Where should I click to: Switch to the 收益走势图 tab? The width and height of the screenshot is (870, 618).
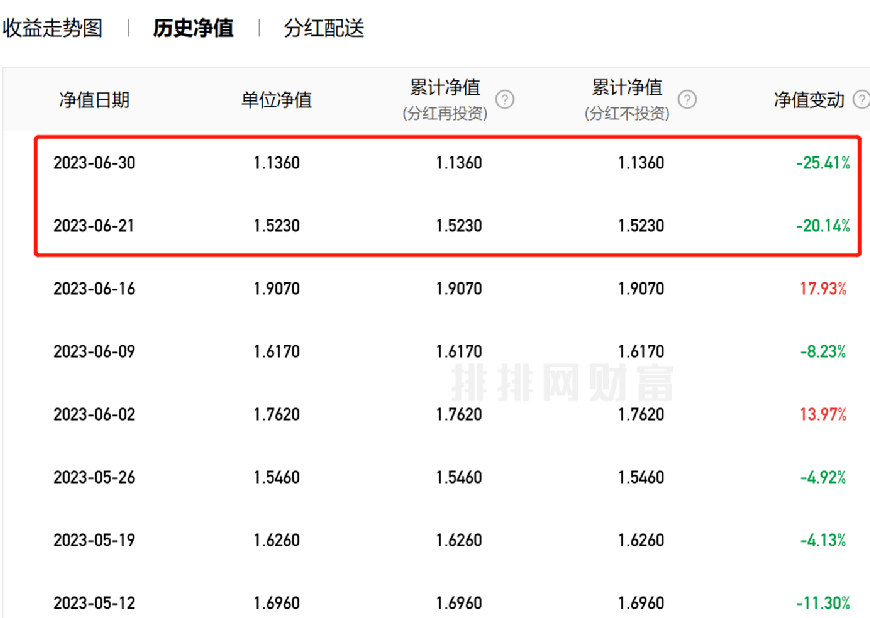pyautogui.click(x=52, y=28)
